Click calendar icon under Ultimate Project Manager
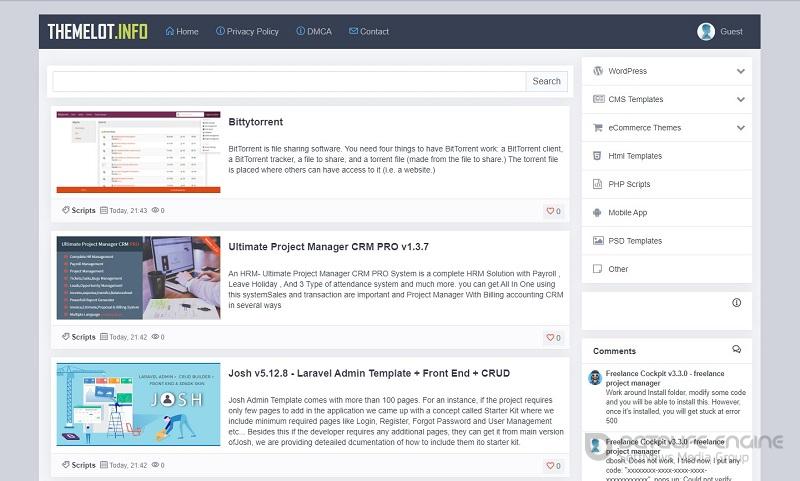 coord(104,337)
